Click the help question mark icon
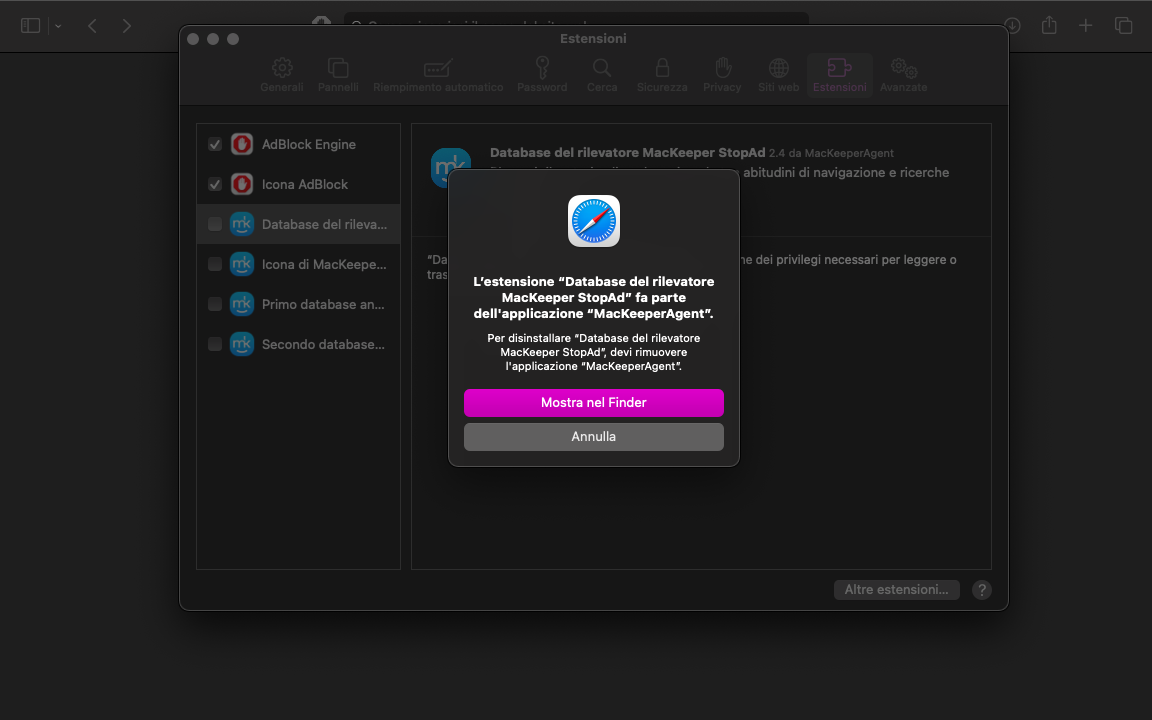 981,590
